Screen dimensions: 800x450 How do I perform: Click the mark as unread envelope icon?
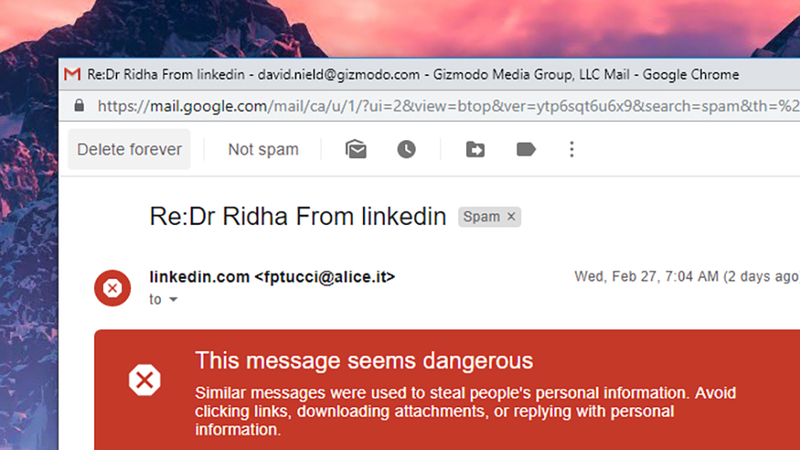[356, 149]
